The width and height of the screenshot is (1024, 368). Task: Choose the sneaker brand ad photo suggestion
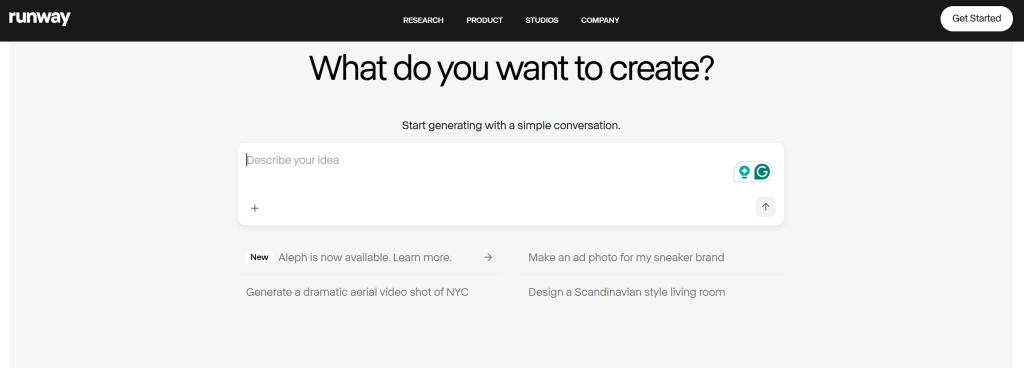tap(626, 257)
